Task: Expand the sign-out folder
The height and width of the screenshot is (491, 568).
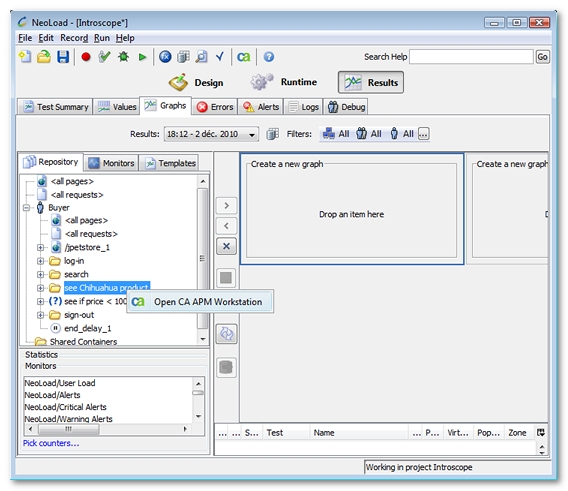Action: click(x=40, y=315)
